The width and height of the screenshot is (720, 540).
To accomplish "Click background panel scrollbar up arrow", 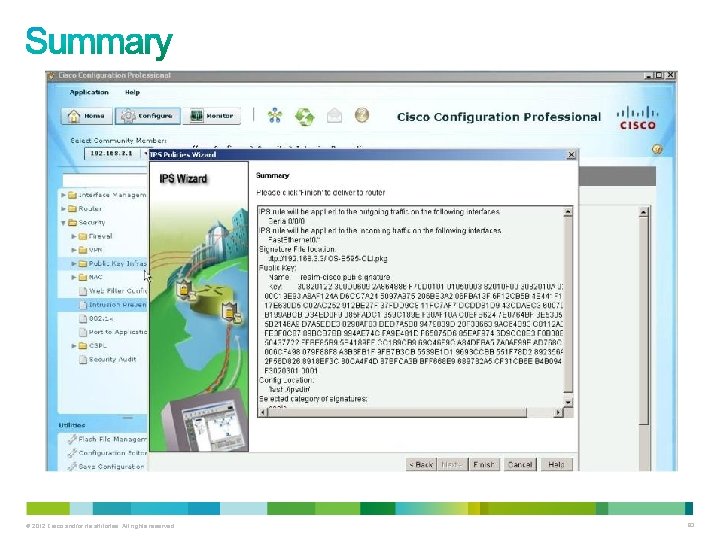I will (x=644, y=212).
